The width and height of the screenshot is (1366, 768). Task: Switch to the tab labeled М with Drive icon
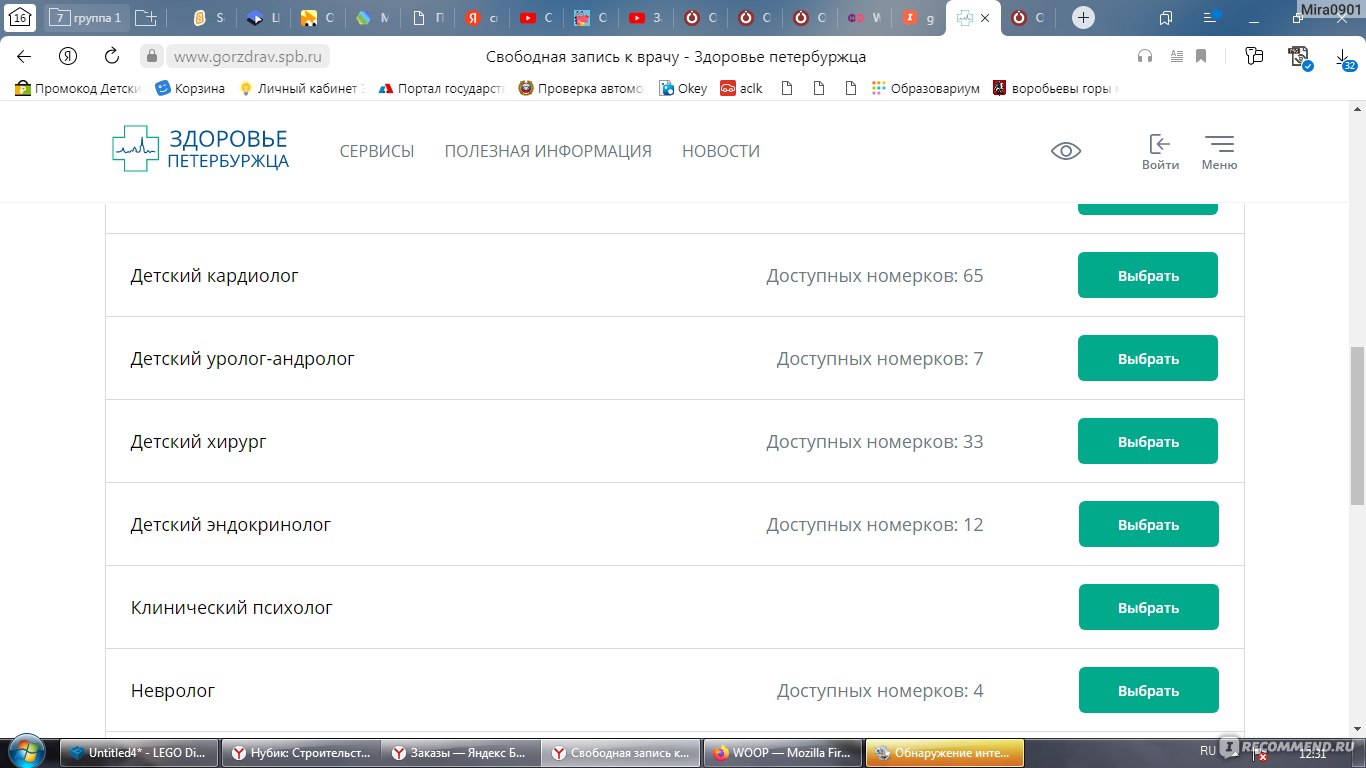[x=372, y=18]
